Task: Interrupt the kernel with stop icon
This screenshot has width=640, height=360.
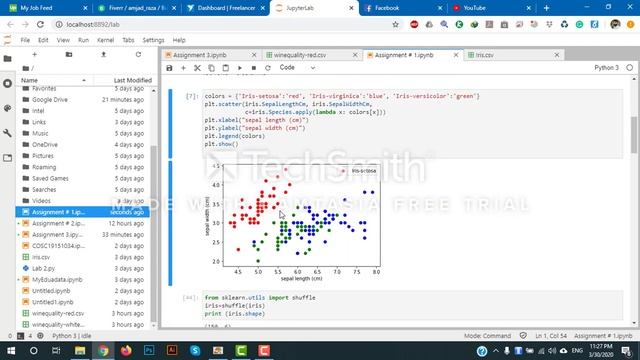Action: 254,68
